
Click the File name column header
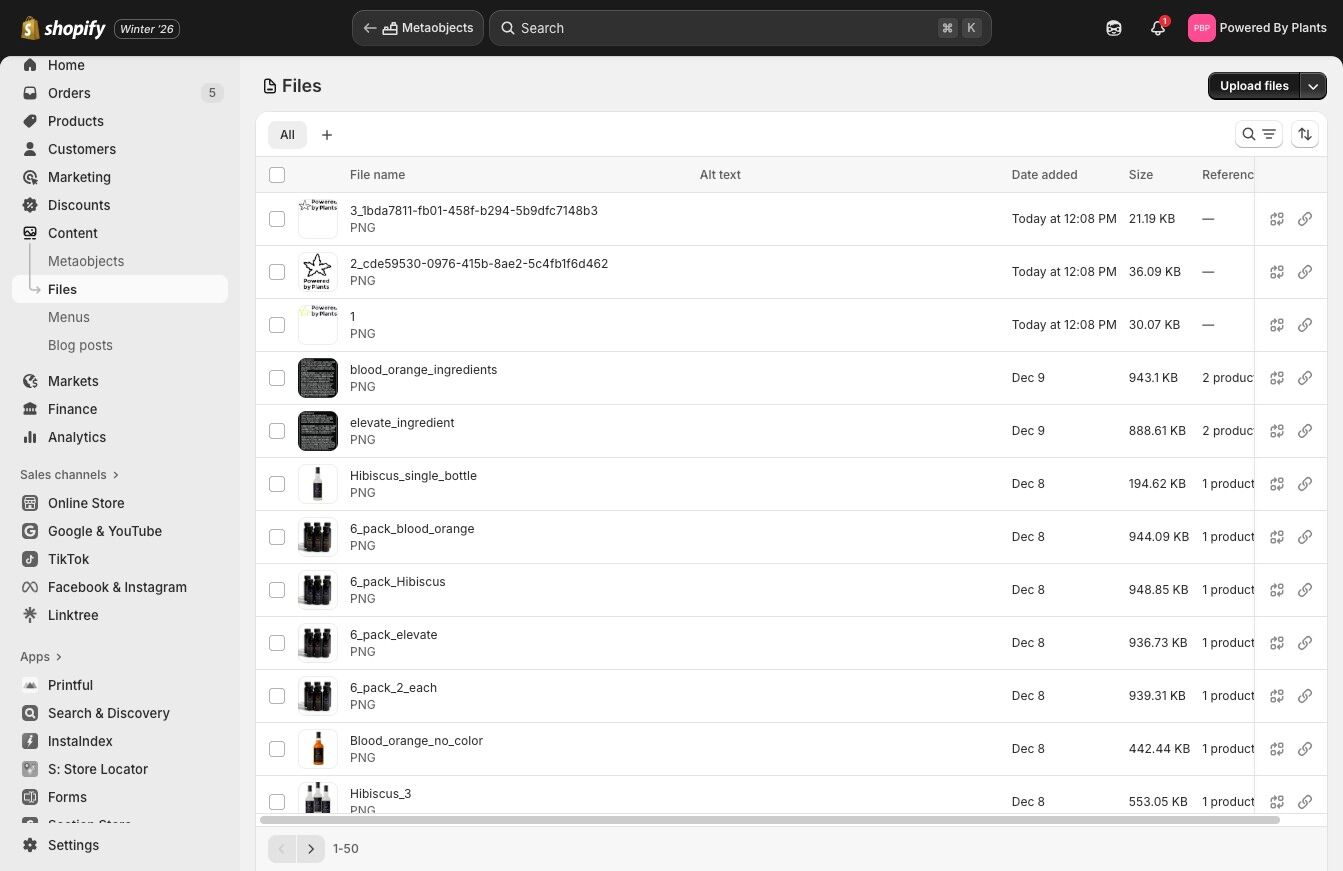(x=377, y=175)
